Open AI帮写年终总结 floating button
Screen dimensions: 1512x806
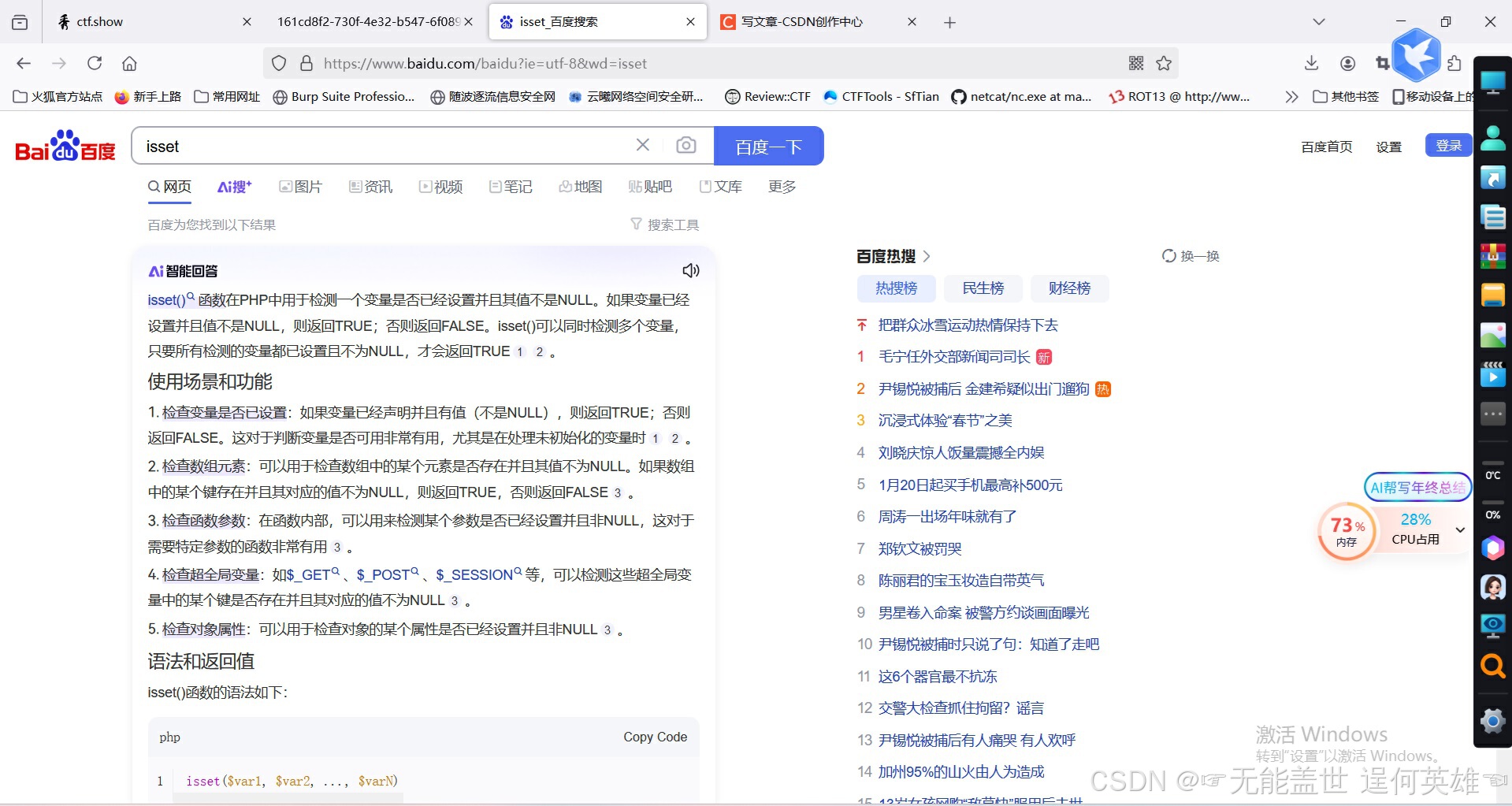coord(1417,487)
